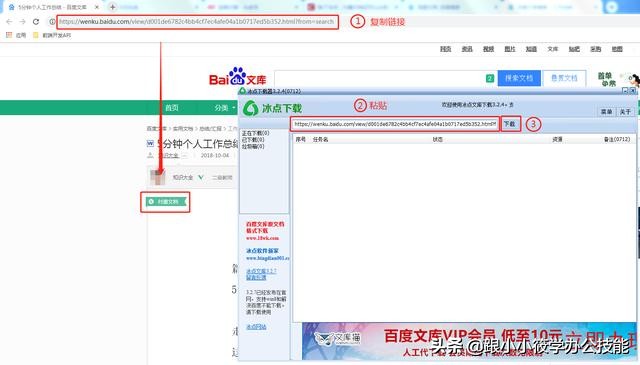This screenshot has height=365, width=640.
Task: Click the URL input field in the downloader
Action: pos(395,124)
